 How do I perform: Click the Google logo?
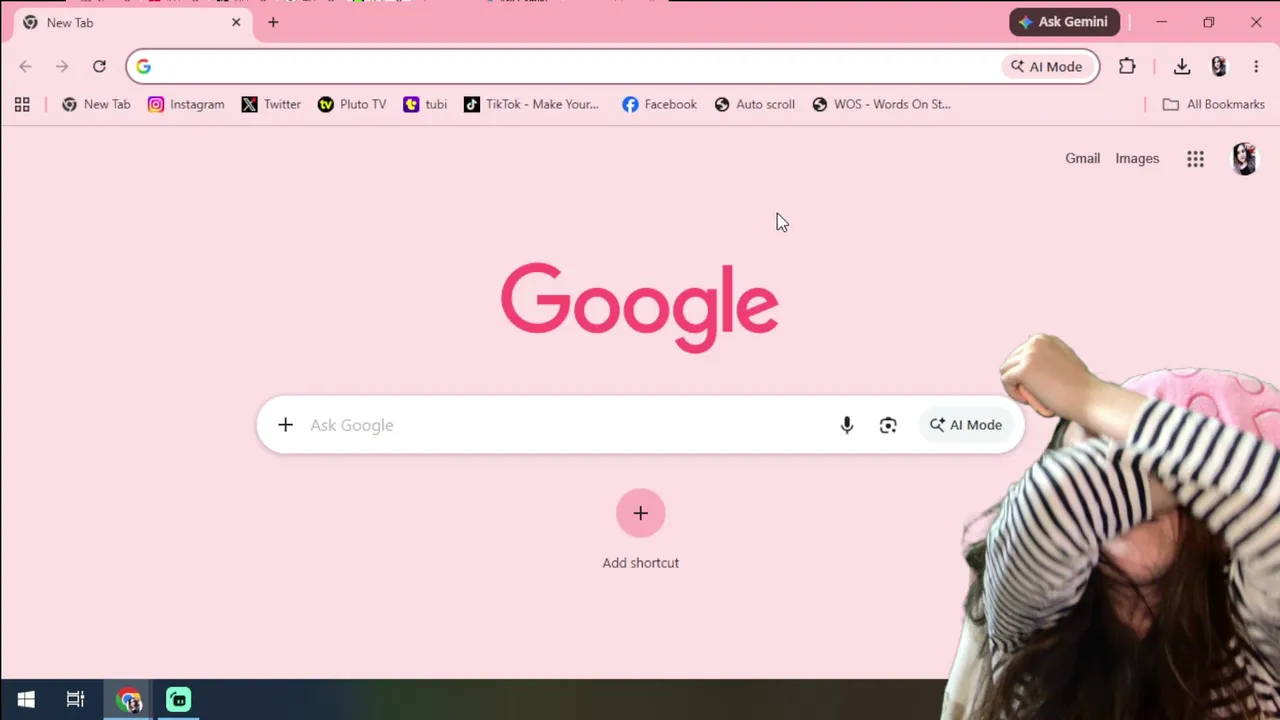pos(640,307)
